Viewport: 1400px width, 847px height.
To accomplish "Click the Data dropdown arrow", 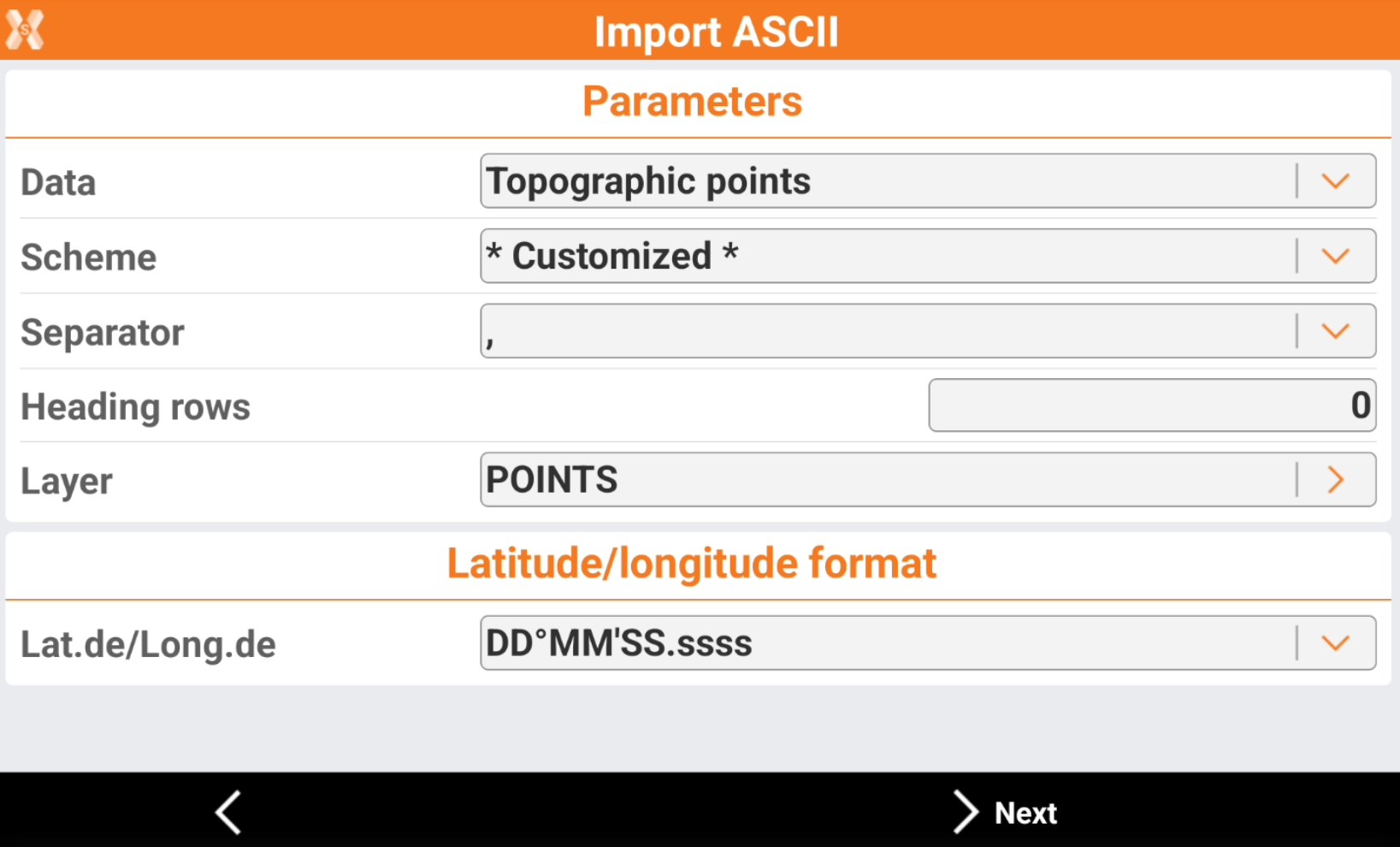I will [1336, 181].
